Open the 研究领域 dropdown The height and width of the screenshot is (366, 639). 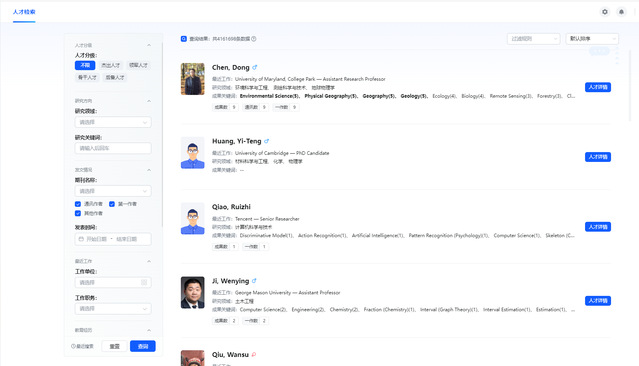[x=113, y=122]
